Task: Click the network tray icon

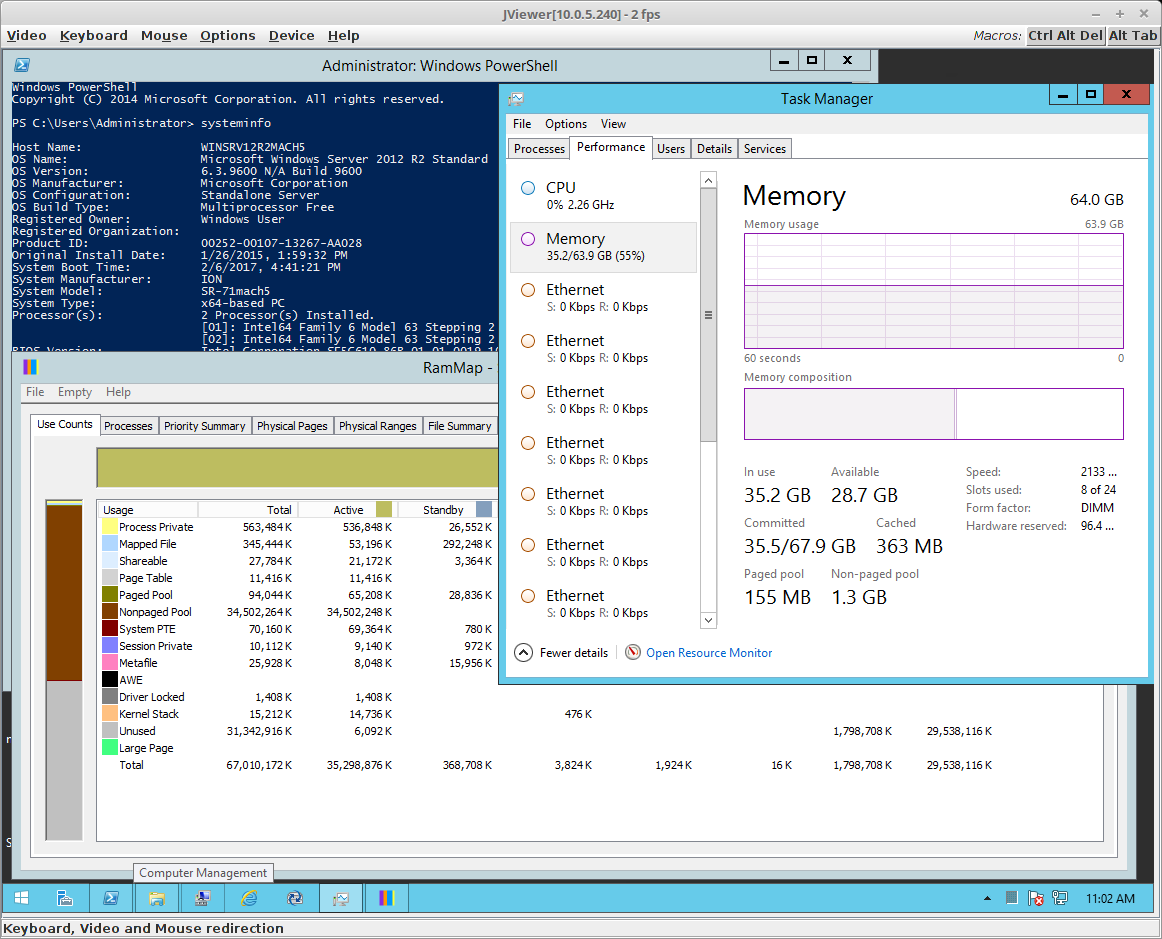Action: click(1060, 898)
